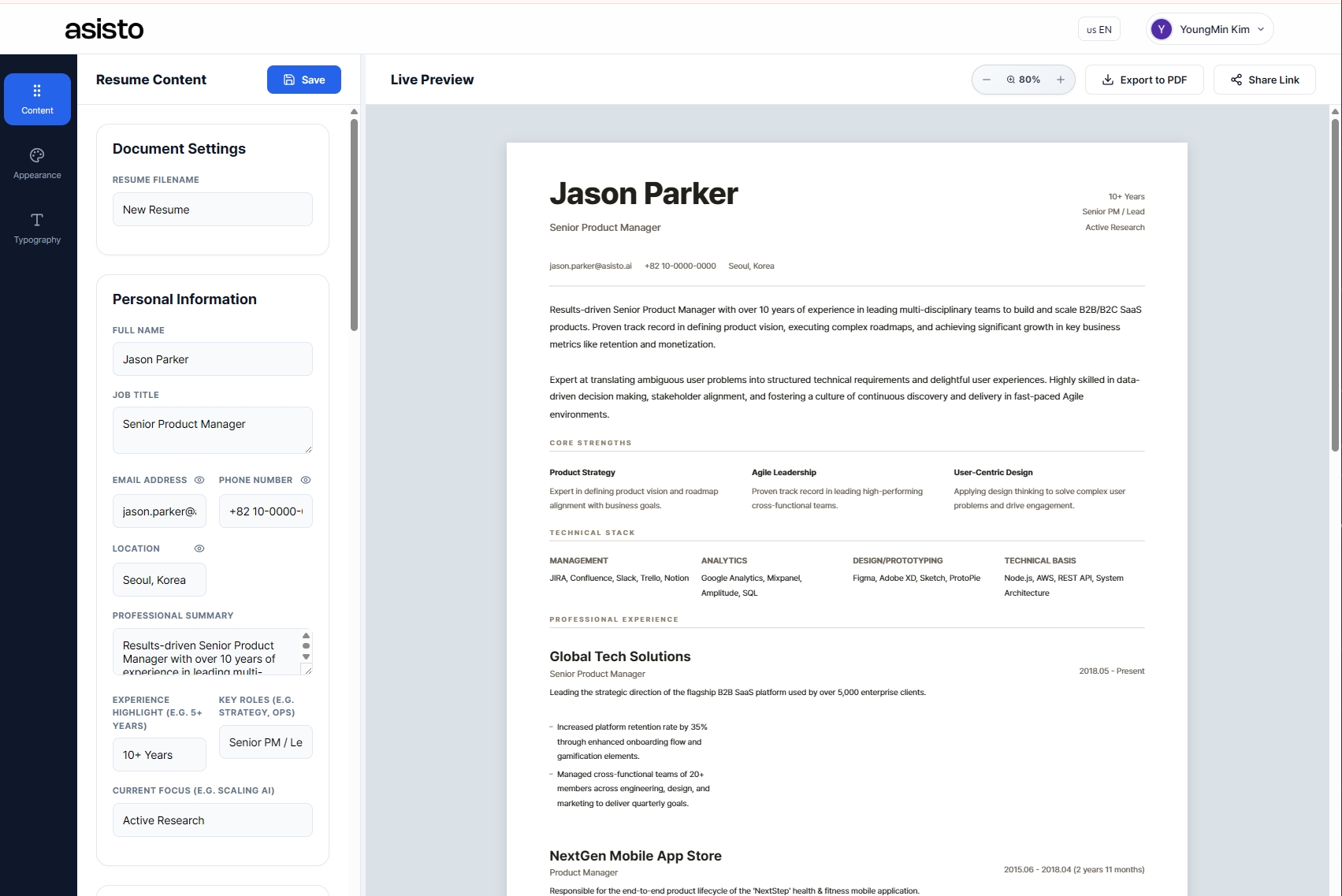Switch to the Live Preview area

tap(432, 79)
